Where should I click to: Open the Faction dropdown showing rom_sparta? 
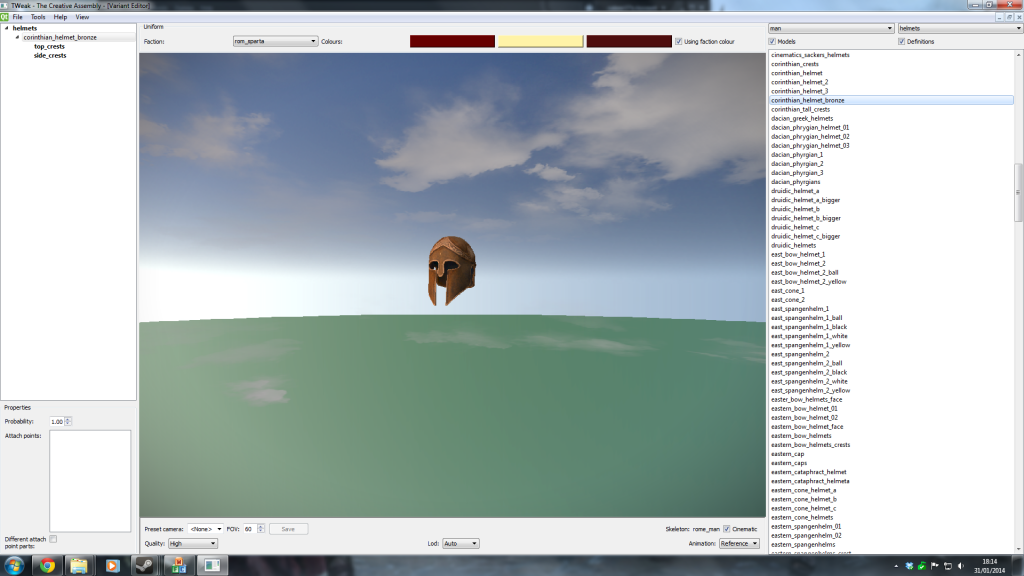pyautogui.click(x=274, y=42)
